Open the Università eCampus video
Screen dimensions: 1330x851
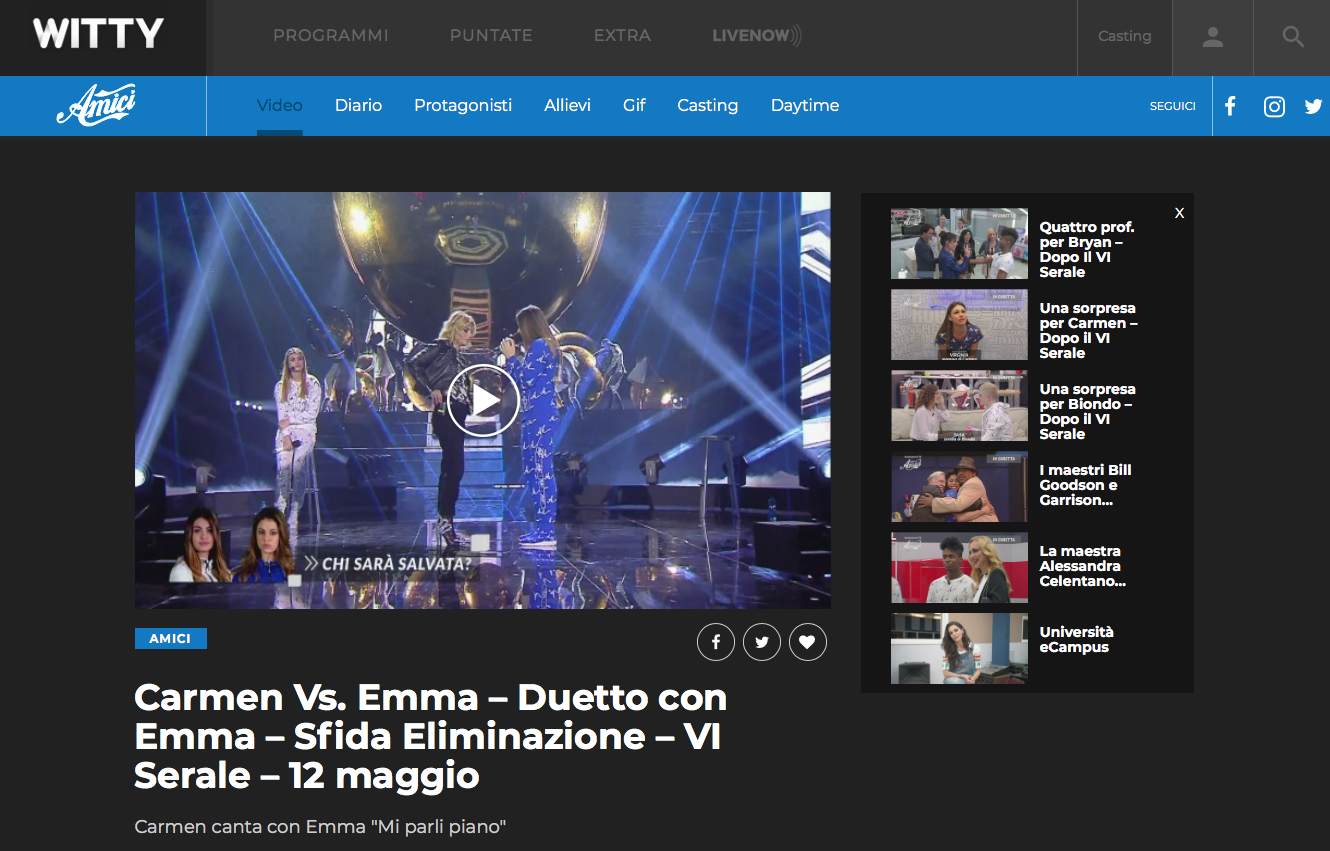tap(958, 648)
